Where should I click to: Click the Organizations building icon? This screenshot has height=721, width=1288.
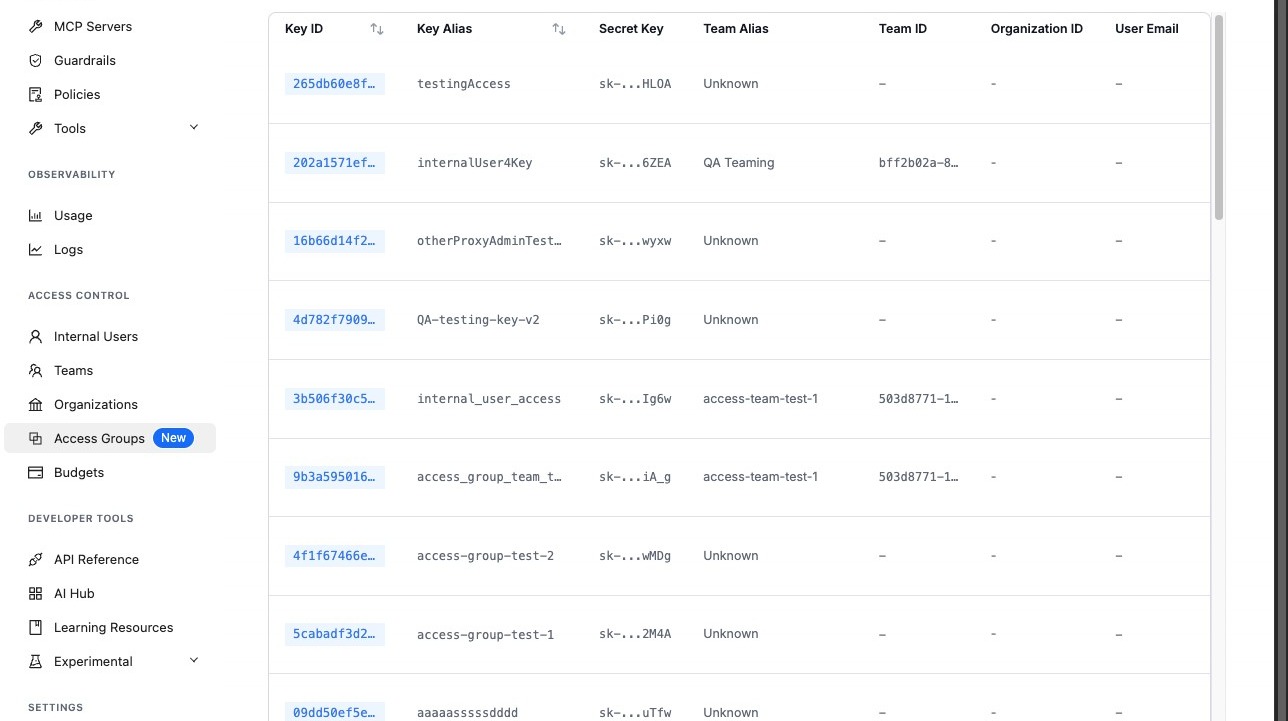[36, 405]
